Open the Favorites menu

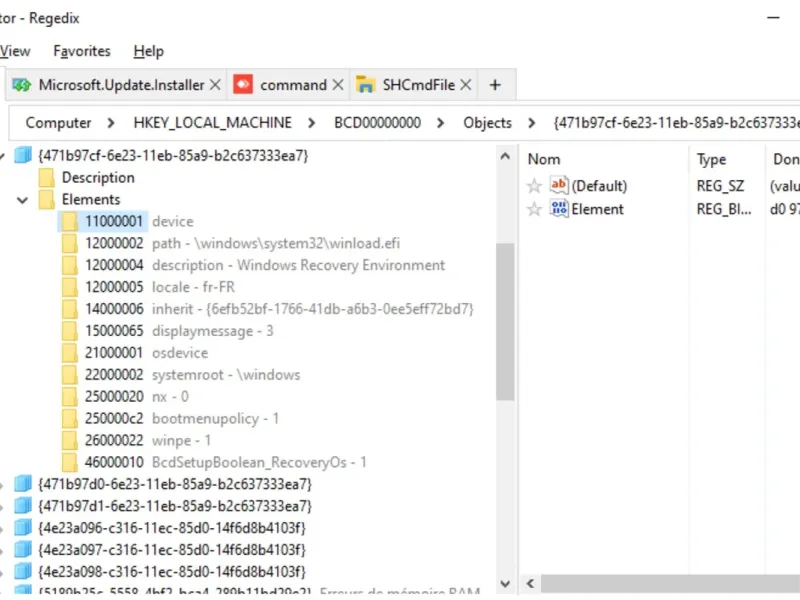pyautogui.click(x=82, y=51)
